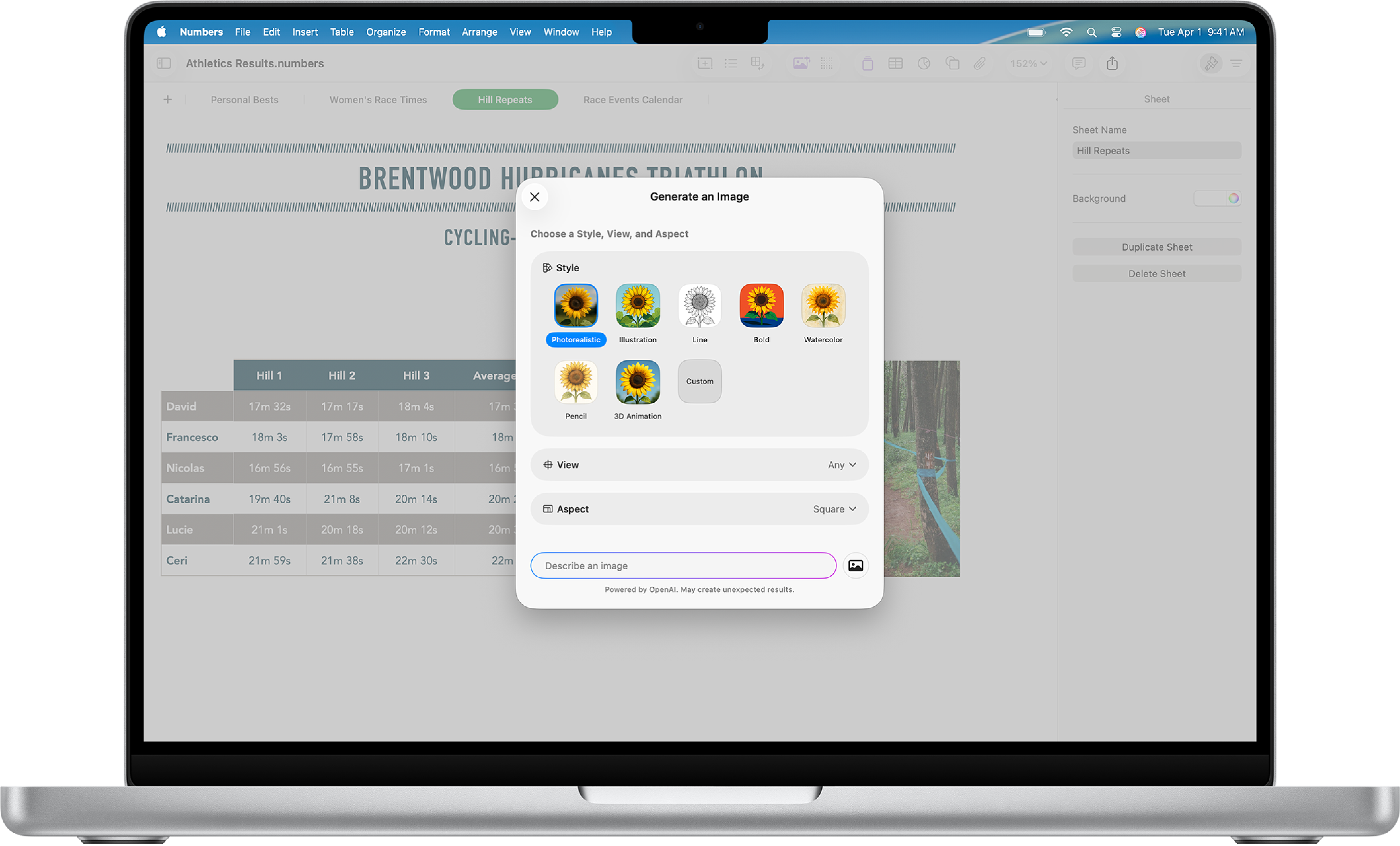Open the View dropdown set to Any
The image size is (1400, 846).
click(x=841, y=465)
